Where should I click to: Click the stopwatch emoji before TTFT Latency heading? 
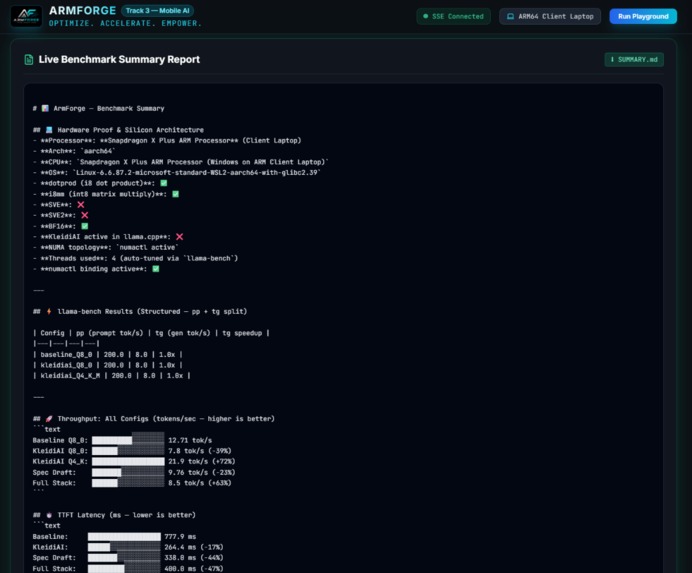[x=49, y=515]
